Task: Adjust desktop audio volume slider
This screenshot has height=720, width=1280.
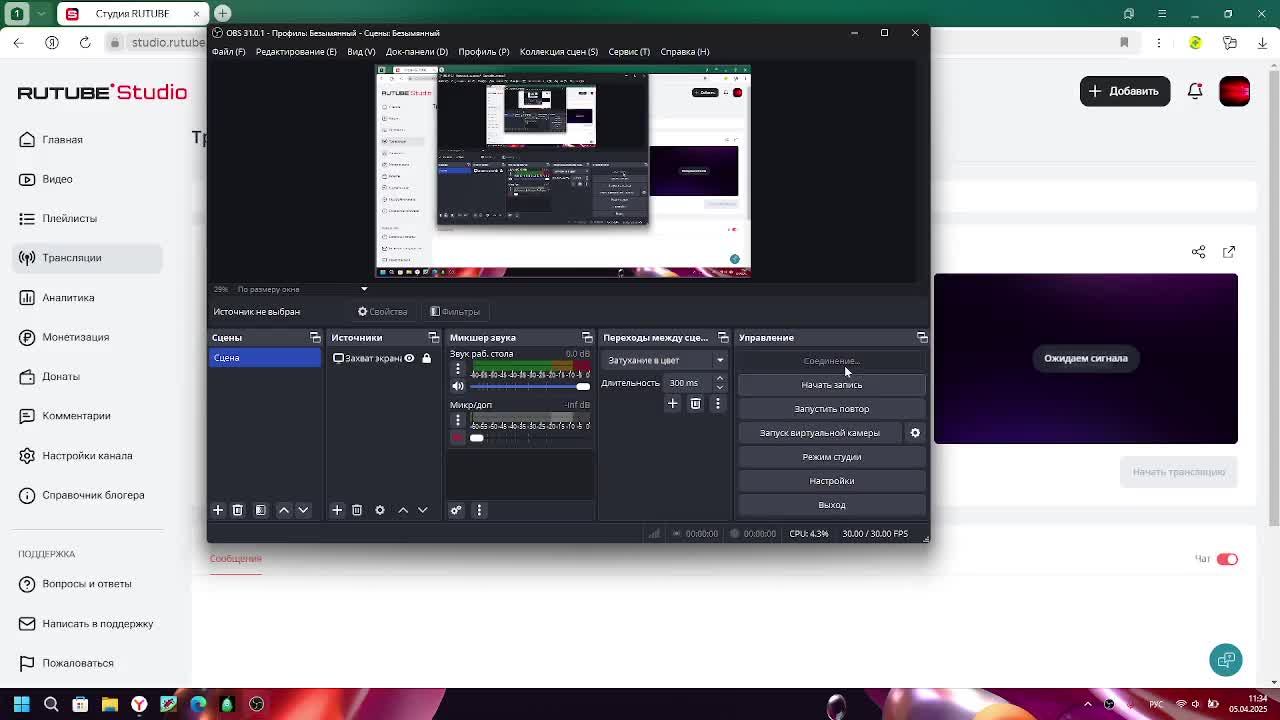Action: 530,386
